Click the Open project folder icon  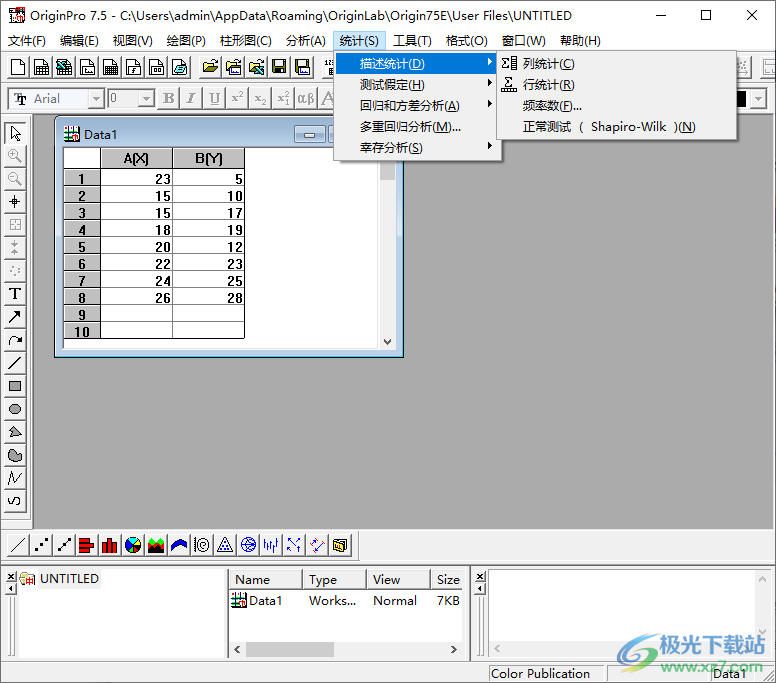coord(210,67)
